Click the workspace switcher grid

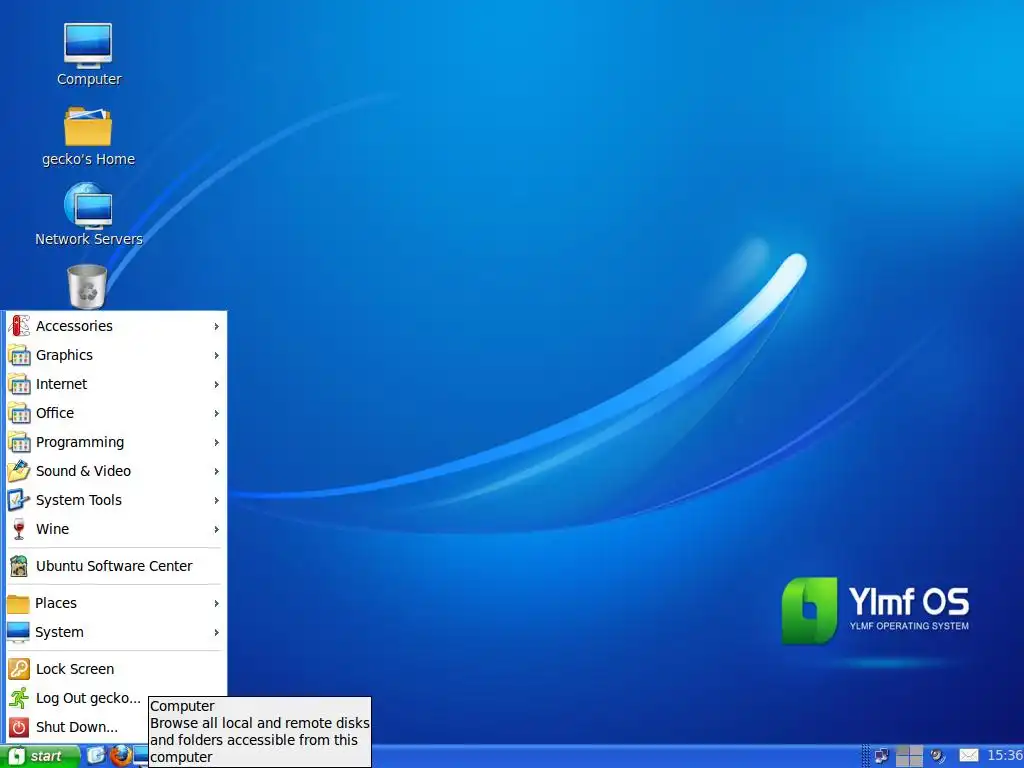[909, 756]
